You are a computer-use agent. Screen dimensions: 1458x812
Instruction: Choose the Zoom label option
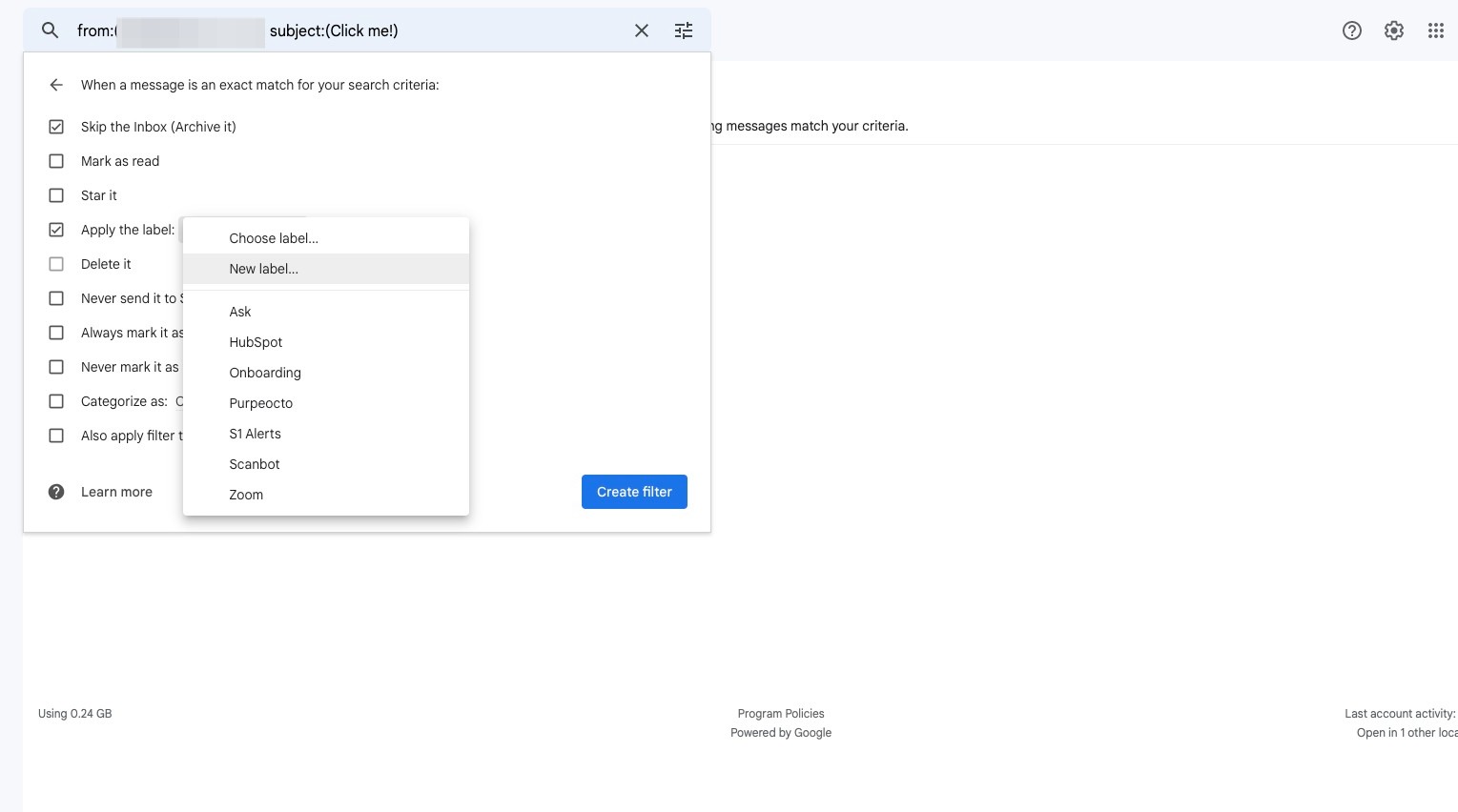click(x=246, y=495)
